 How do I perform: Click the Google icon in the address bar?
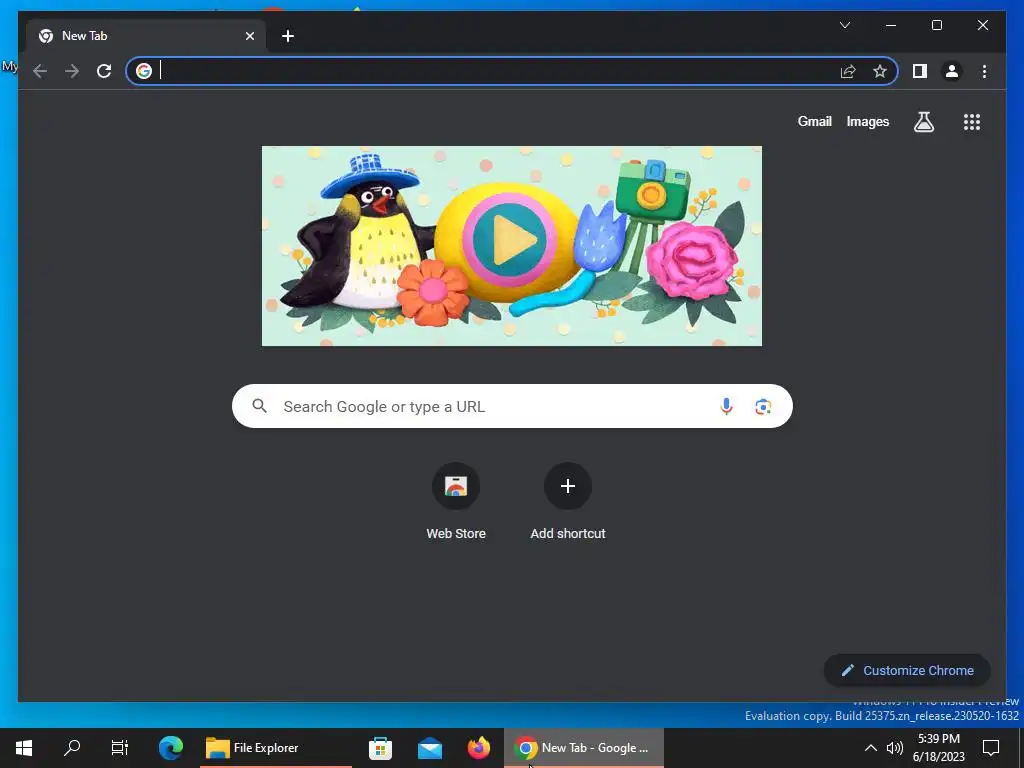click(144, 71)
